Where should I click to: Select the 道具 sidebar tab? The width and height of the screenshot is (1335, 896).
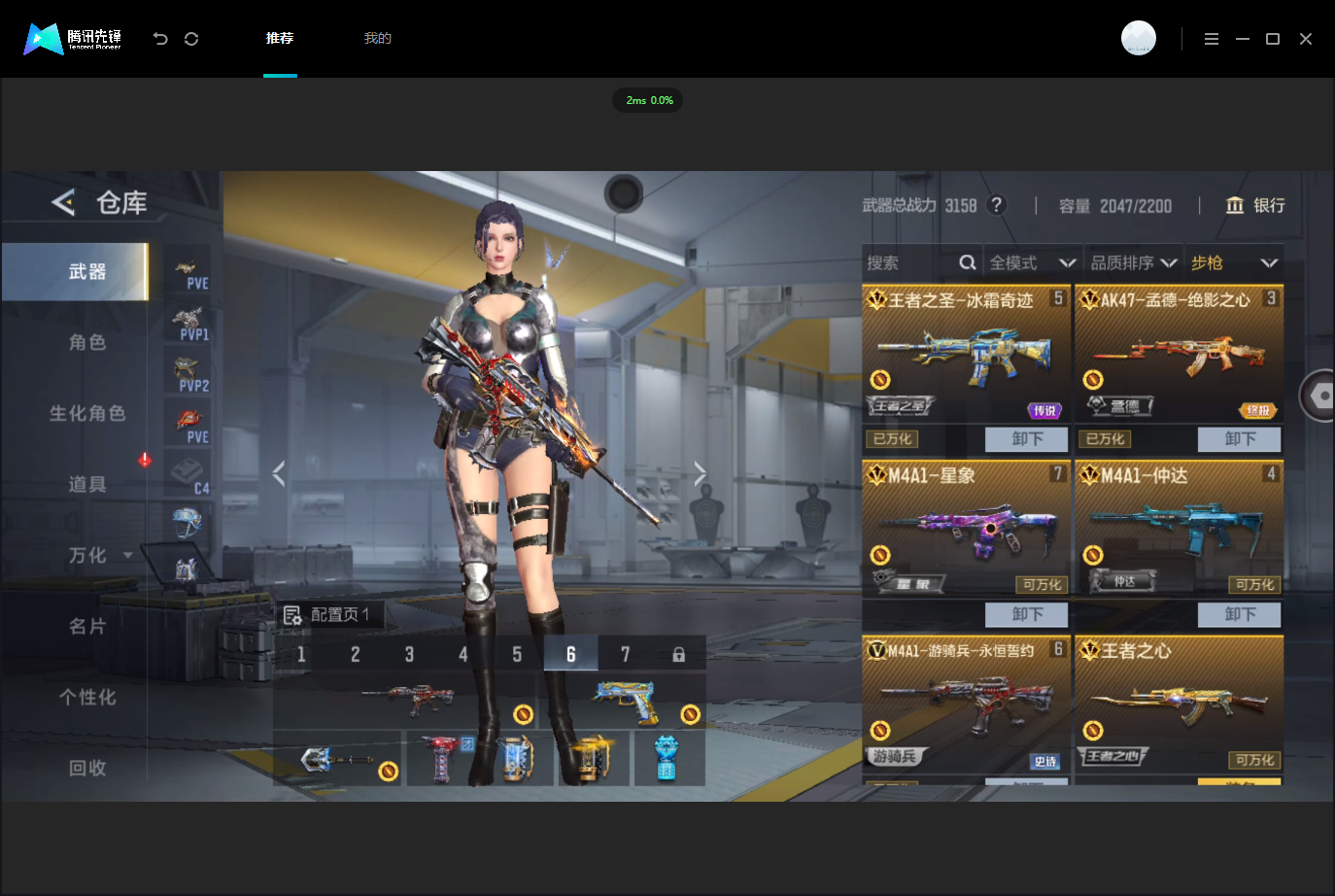(87, 484)
